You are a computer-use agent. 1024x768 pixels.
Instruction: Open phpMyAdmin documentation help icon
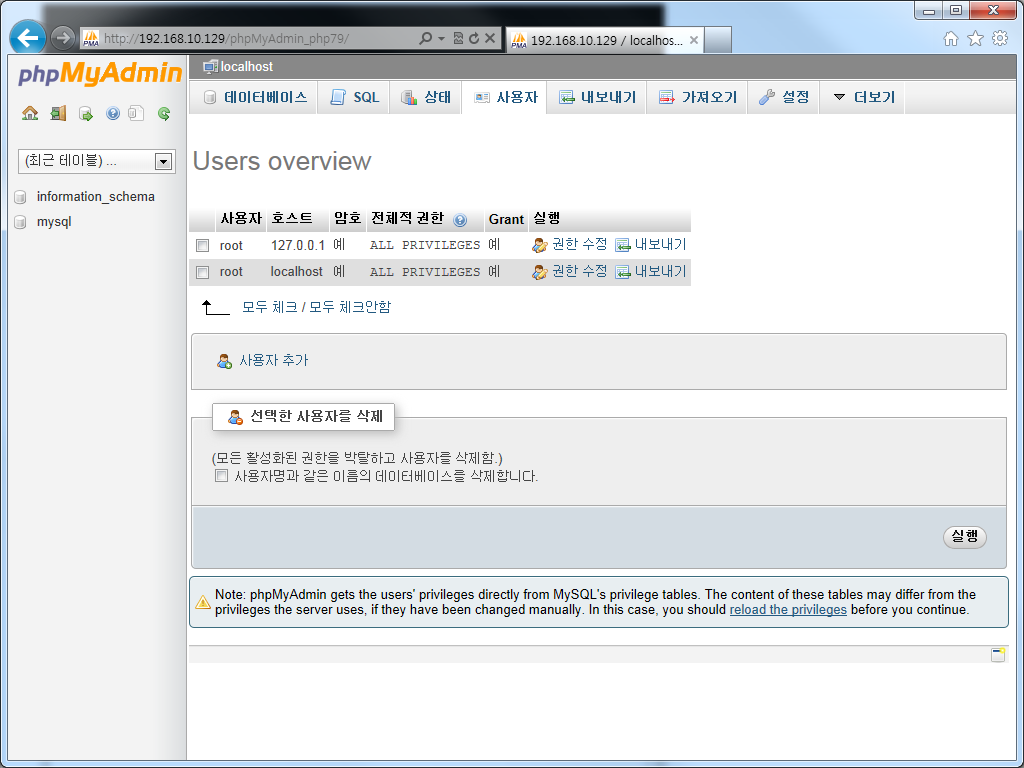[x=113, y=114]
